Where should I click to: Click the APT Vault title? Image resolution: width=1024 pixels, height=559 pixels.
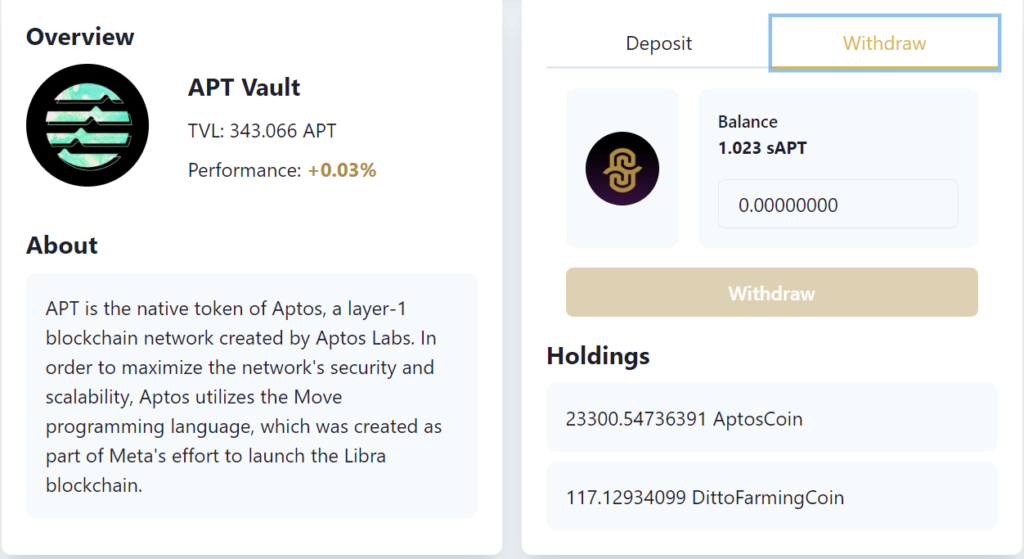click(244, 88)
